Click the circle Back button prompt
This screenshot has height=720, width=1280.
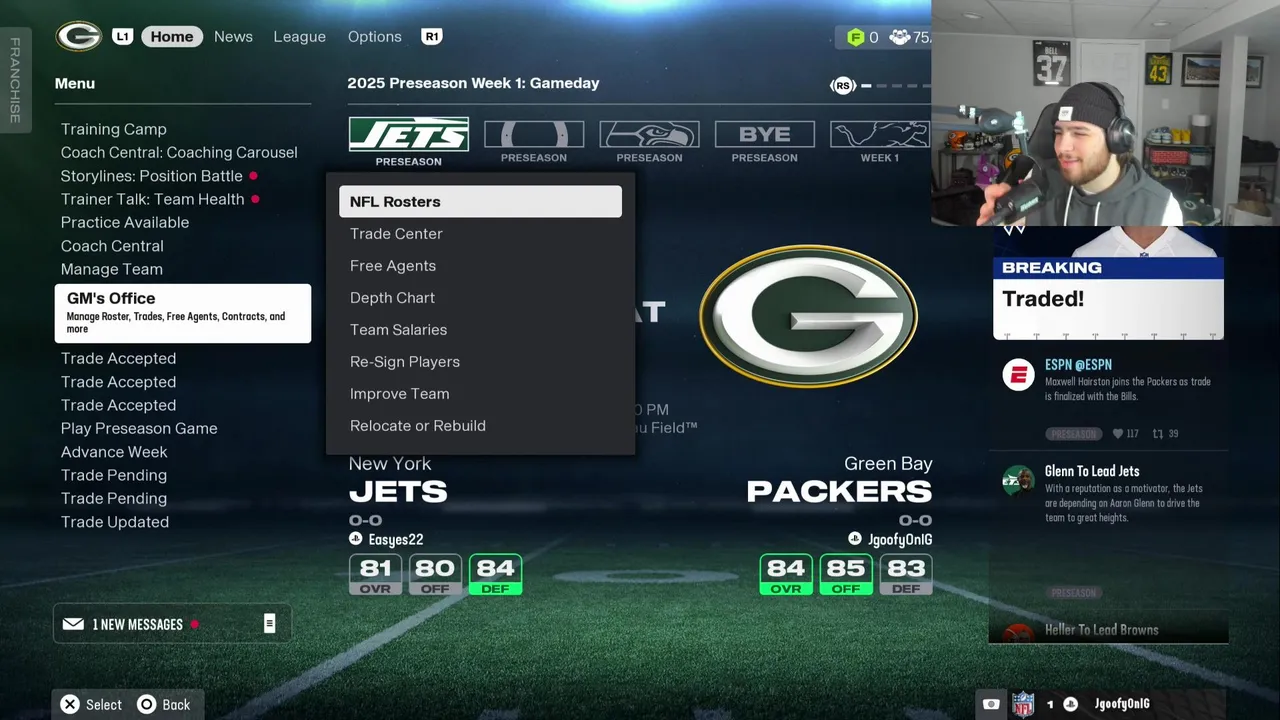pyautogui.click(x=164, y=704)
